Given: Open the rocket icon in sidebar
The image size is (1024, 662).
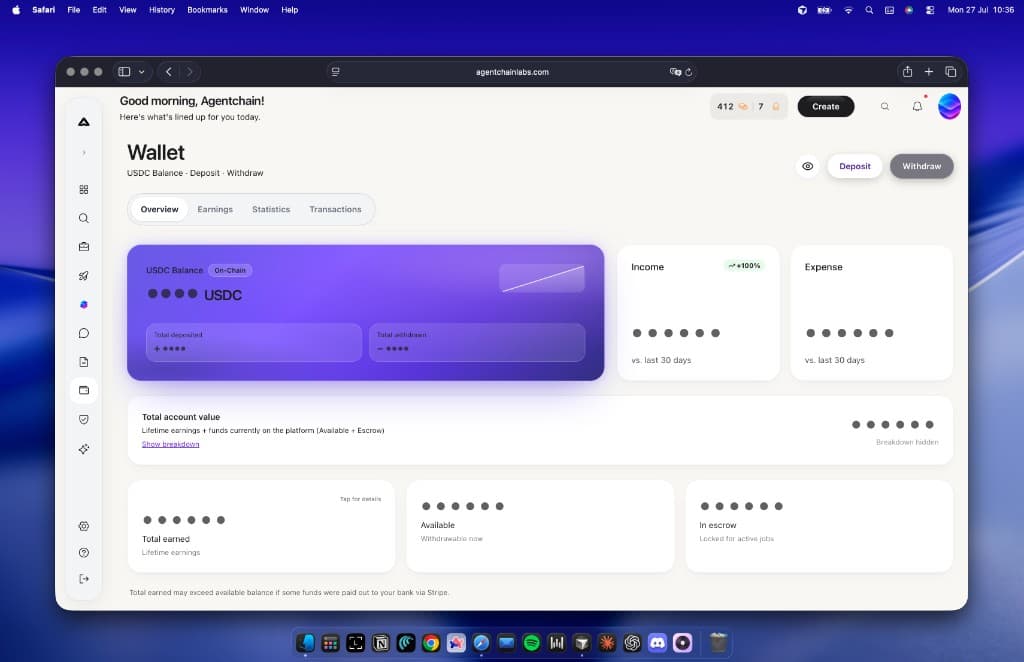Looking at the screenshot, I should pos(84,276).
